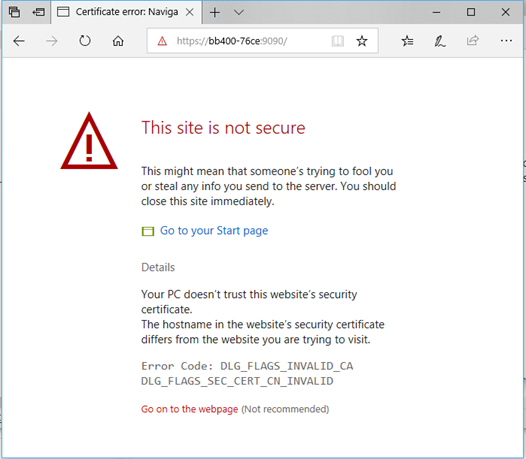Toggle Reading view icon
The width and height of the screenshot is (526, 459).
click(337, 41)
